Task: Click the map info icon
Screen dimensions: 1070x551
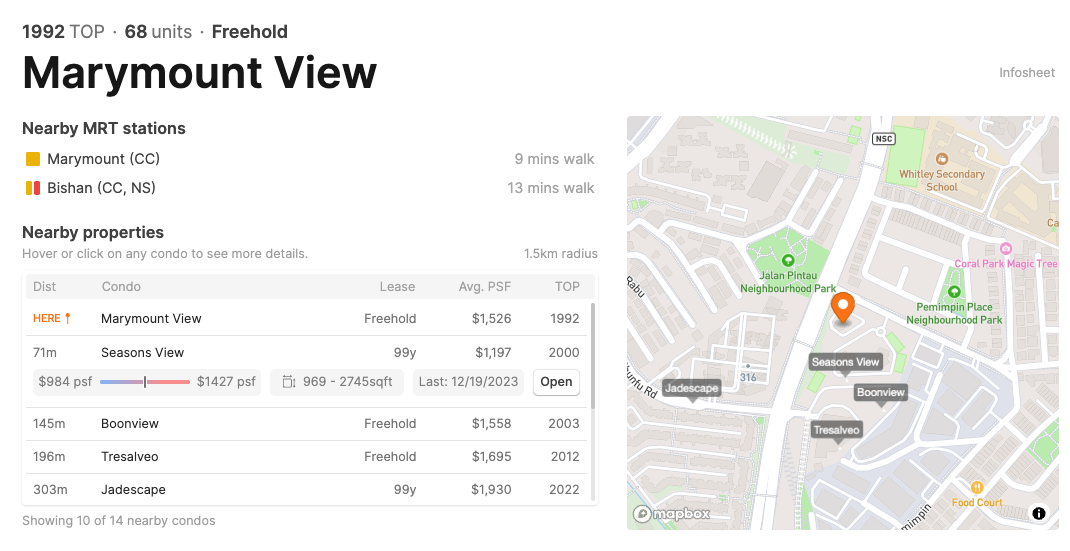Action: 1039,513
